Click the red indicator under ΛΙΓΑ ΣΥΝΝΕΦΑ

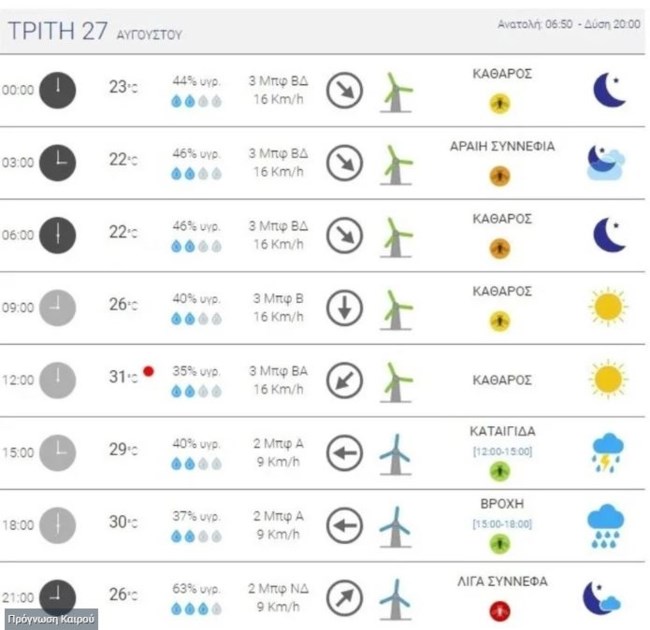pos(501,609)
